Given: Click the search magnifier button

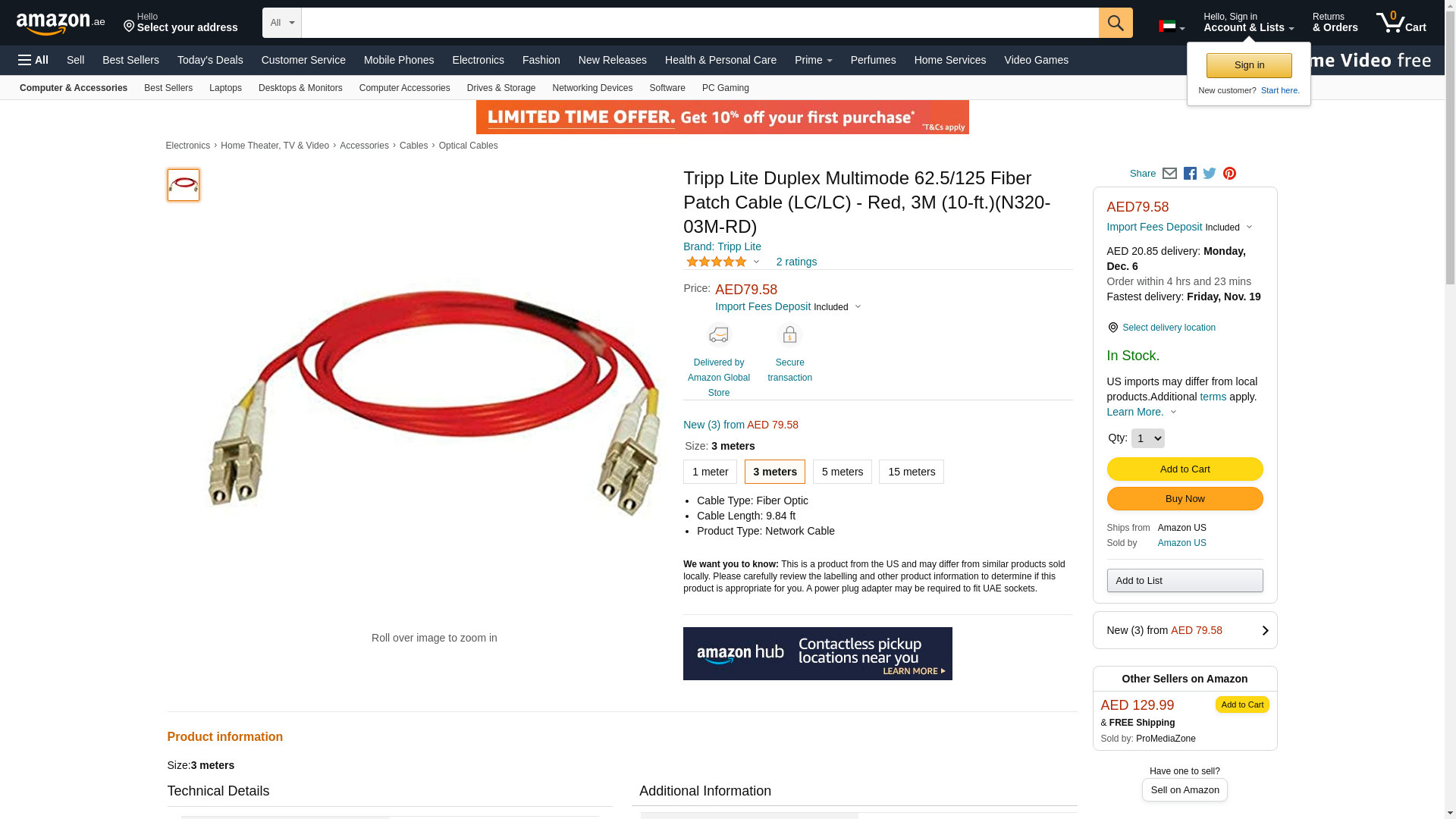Looking at the screenshot, I should (1116, 23).
